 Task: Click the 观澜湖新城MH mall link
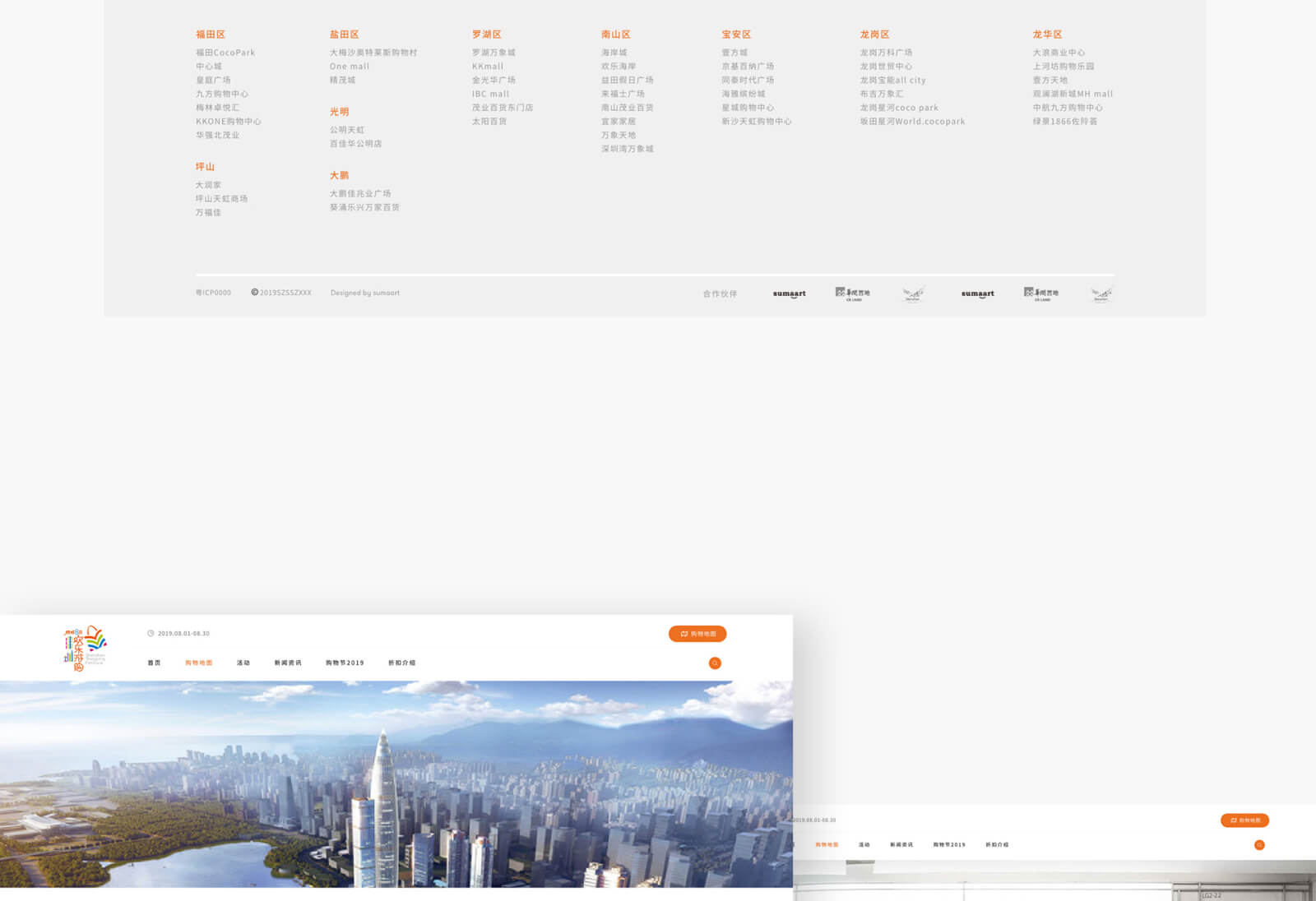pyautogui.click(x=1073, y=94)
